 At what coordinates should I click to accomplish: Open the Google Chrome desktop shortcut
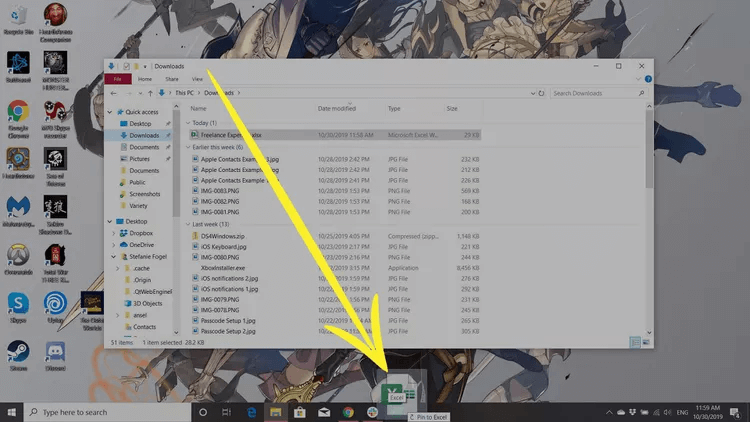coord(18,119)
